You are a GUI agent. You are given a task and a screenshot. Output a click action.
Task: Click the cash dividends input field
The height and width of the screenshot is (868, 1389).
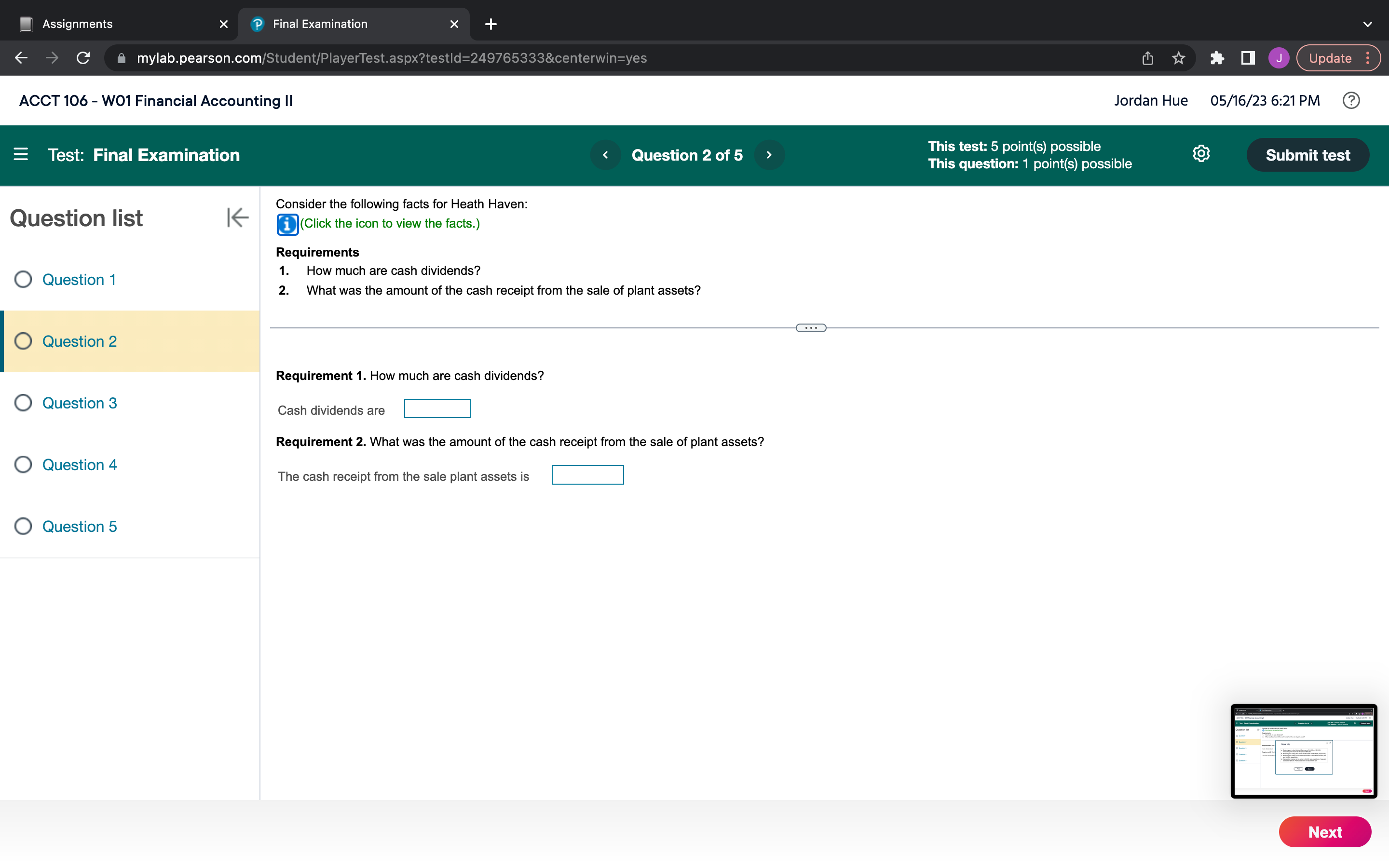pos(436,409)
